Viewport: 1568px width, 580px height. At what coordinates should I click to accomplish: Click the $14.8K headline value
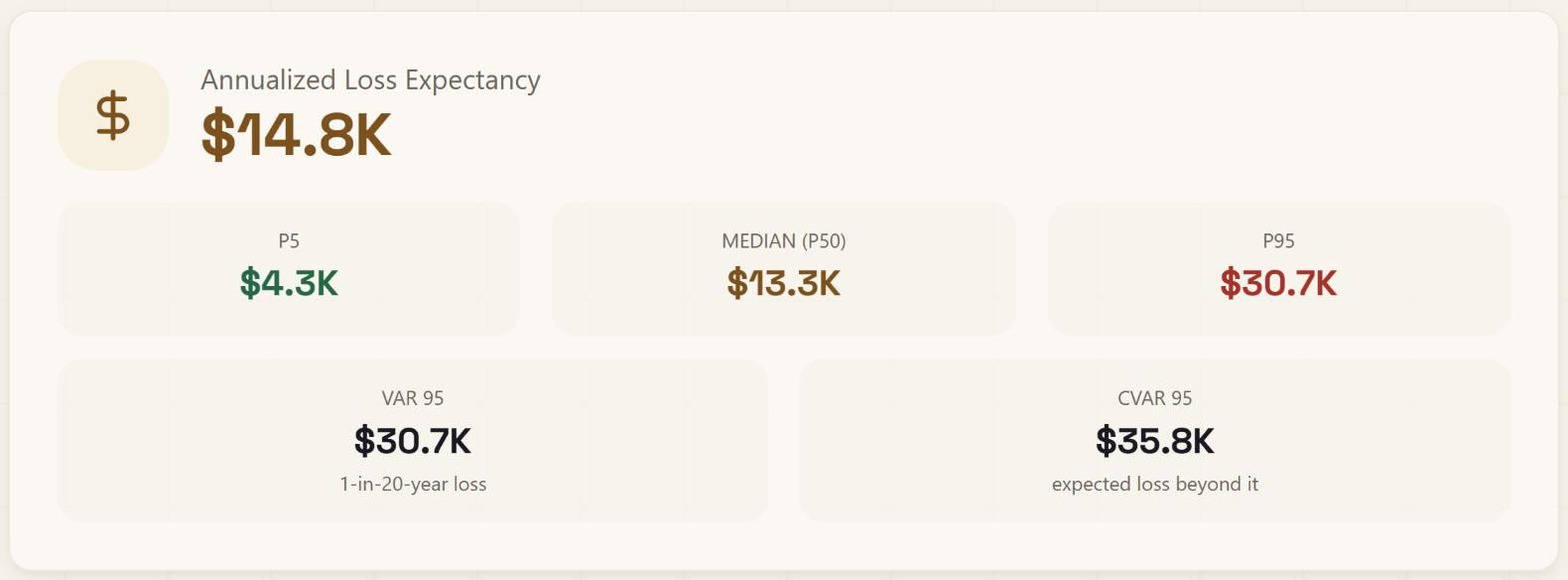click(296, 135)
